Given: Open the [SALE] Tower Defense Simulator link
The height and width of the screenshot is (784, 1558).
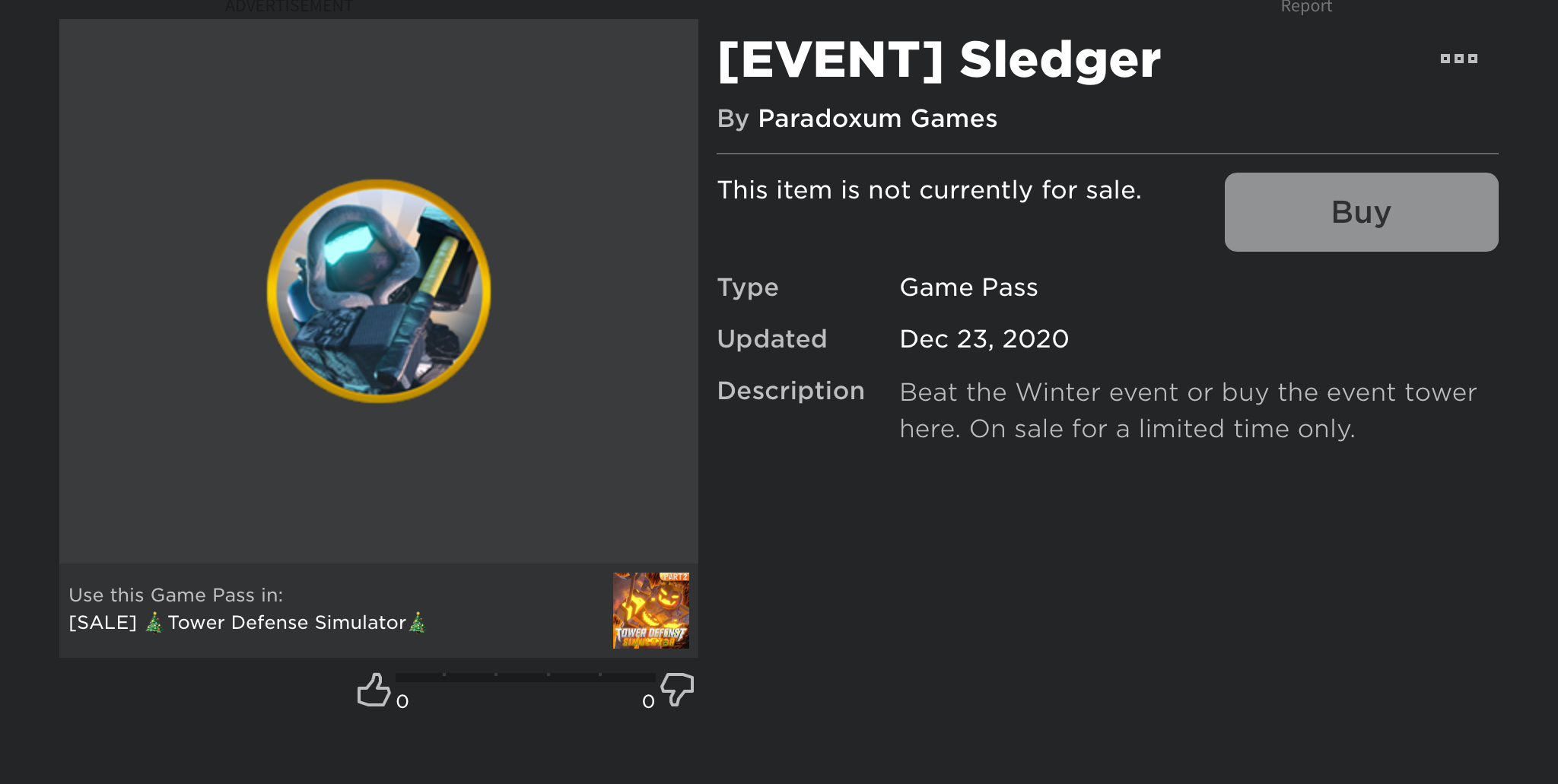Looking at the screenshot, I should [x=247, y=623].
